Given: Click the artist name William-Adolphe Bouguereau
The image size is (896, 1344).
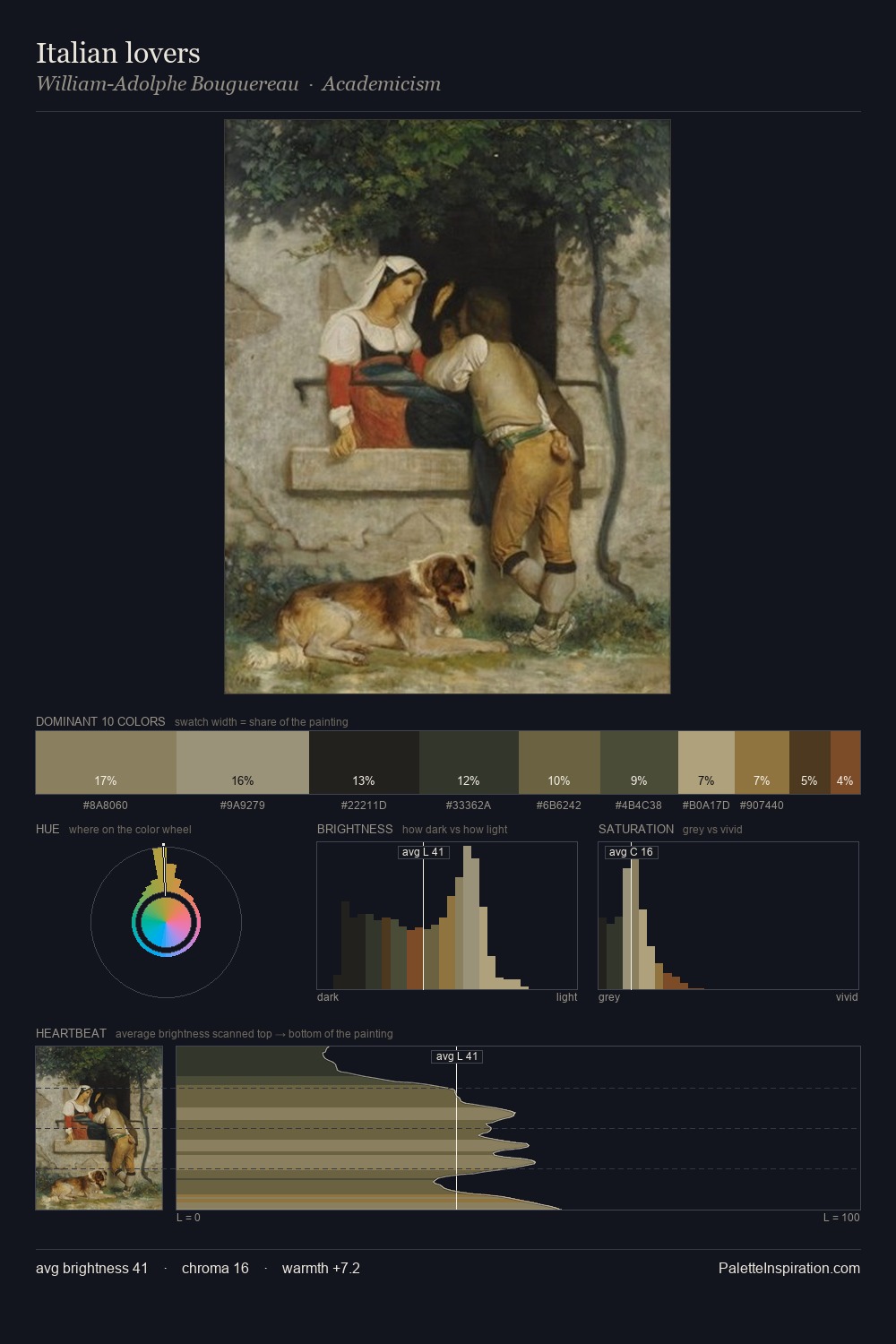Looking at the screenshot, I should 168,84.
